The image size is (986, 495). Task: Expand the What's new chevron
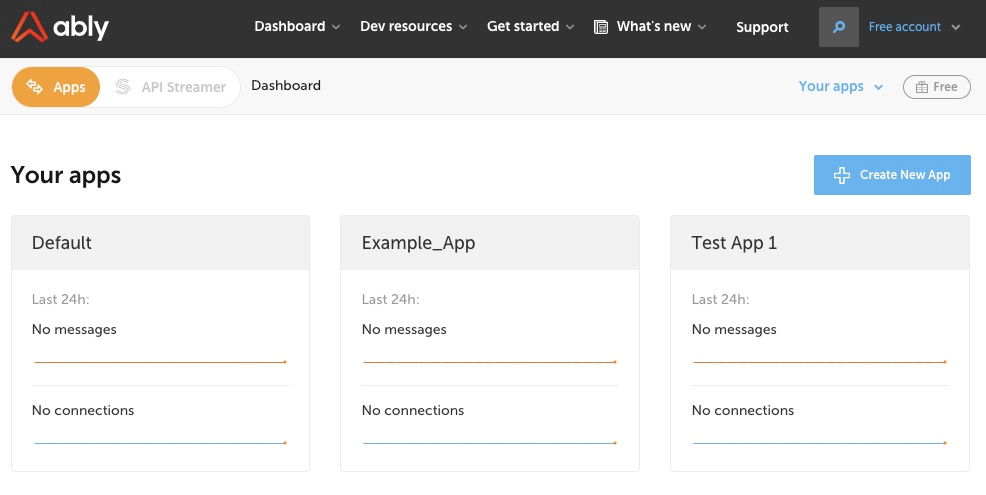click(x=702, y=27)
